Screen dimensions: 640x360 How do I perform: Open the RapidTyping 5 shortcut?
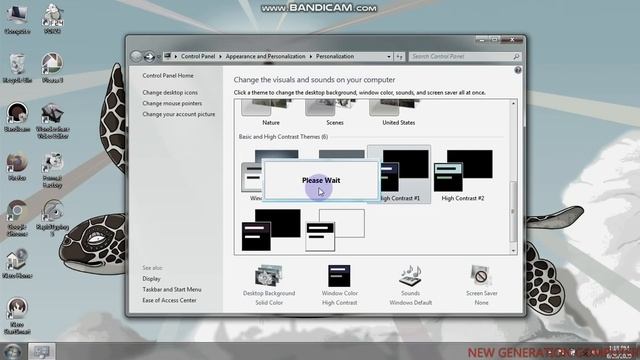pyautogui.click(x=52, y=218)
